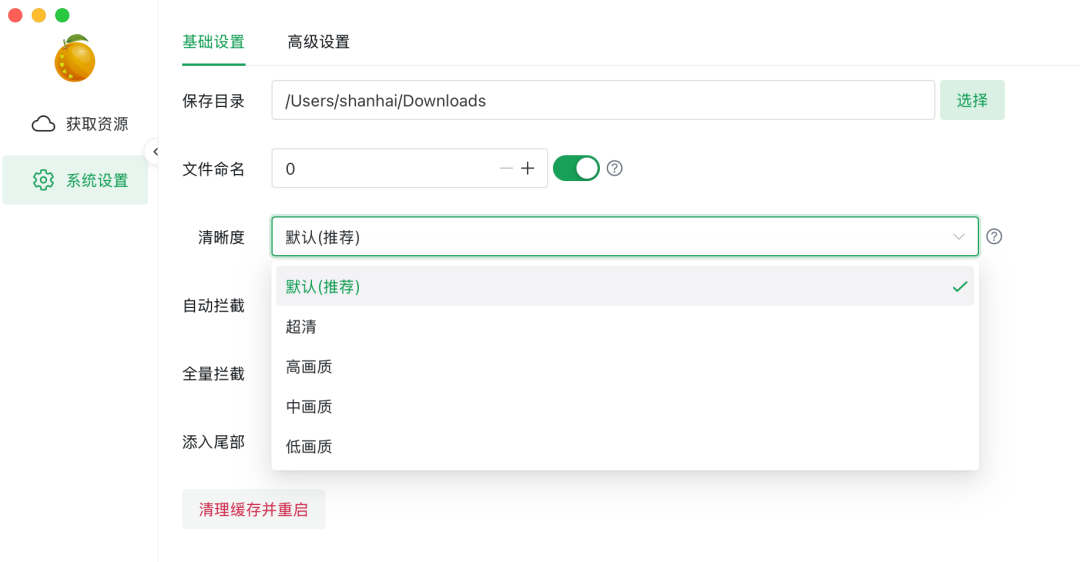Click the orange app logo icon

pos(74,60)
